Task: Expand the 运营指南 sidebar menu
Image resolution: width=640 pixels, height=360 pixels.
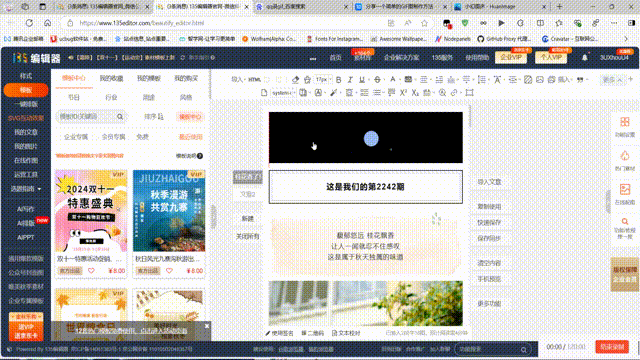Action: [x=26, y=189]
